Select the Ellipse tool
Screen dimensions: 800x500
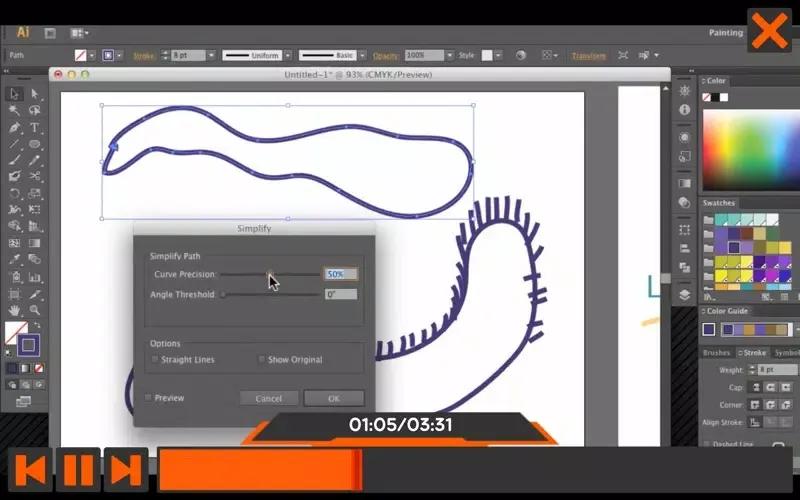coord(35,144)
